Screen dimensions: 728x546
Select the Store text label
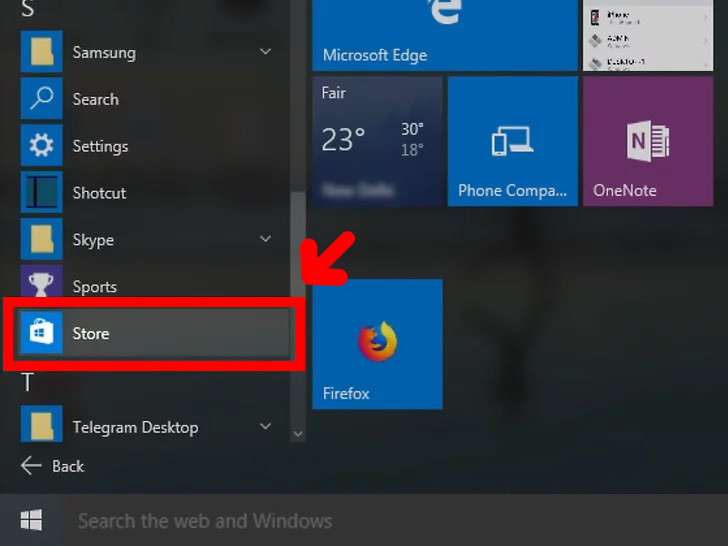[91, 333]
